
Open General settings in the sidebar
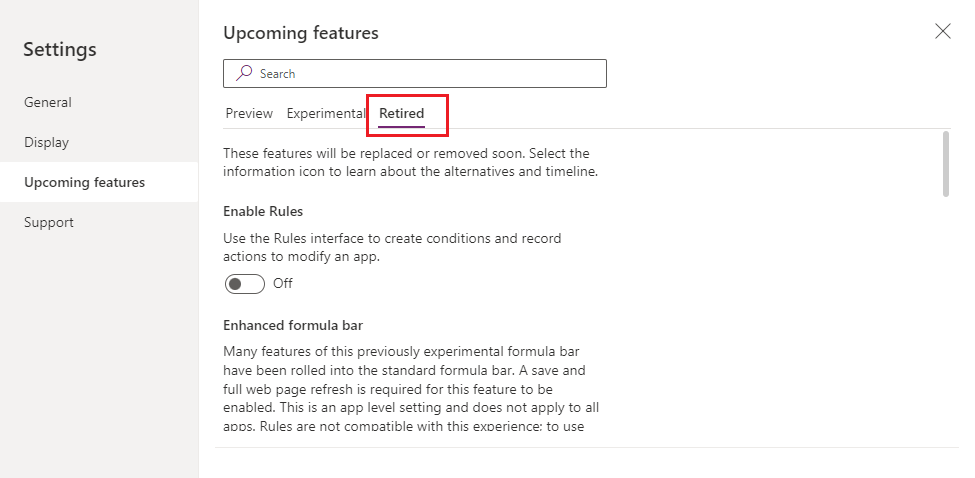tap(48, 102)
